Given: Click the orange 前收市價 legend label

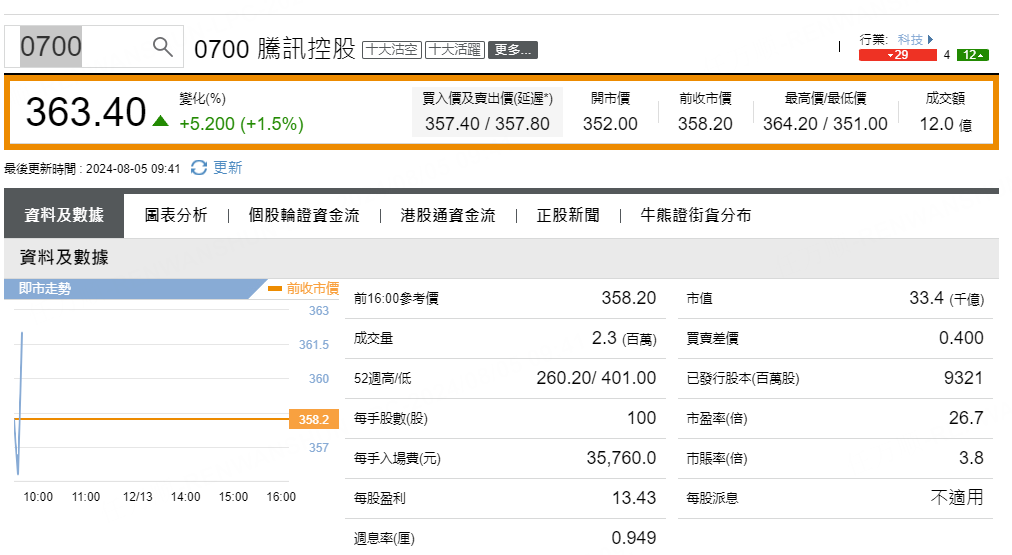Looking at the screenshot, I should click(312, 288).
